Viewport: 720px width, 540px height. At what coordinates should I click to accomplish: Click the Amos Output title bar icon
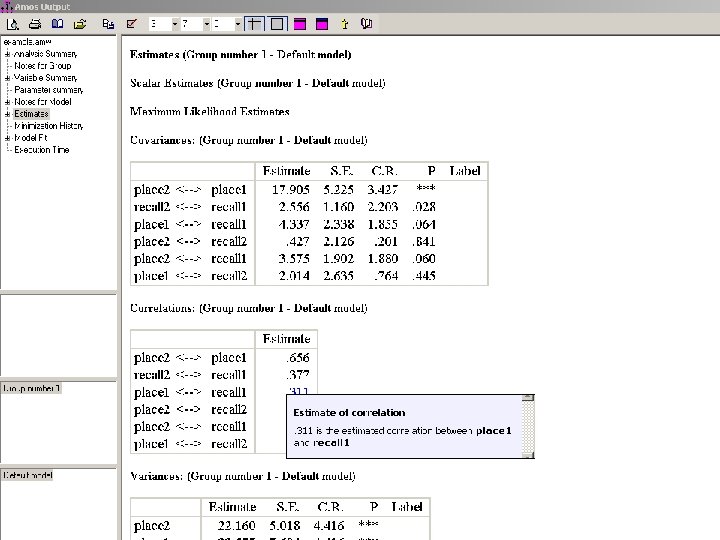tap(6, 6)
